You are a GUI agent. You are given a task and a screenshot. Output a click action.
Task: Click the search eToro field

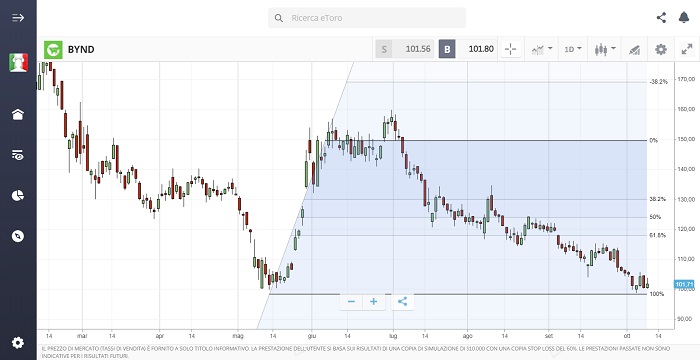[x=367, y=18]
